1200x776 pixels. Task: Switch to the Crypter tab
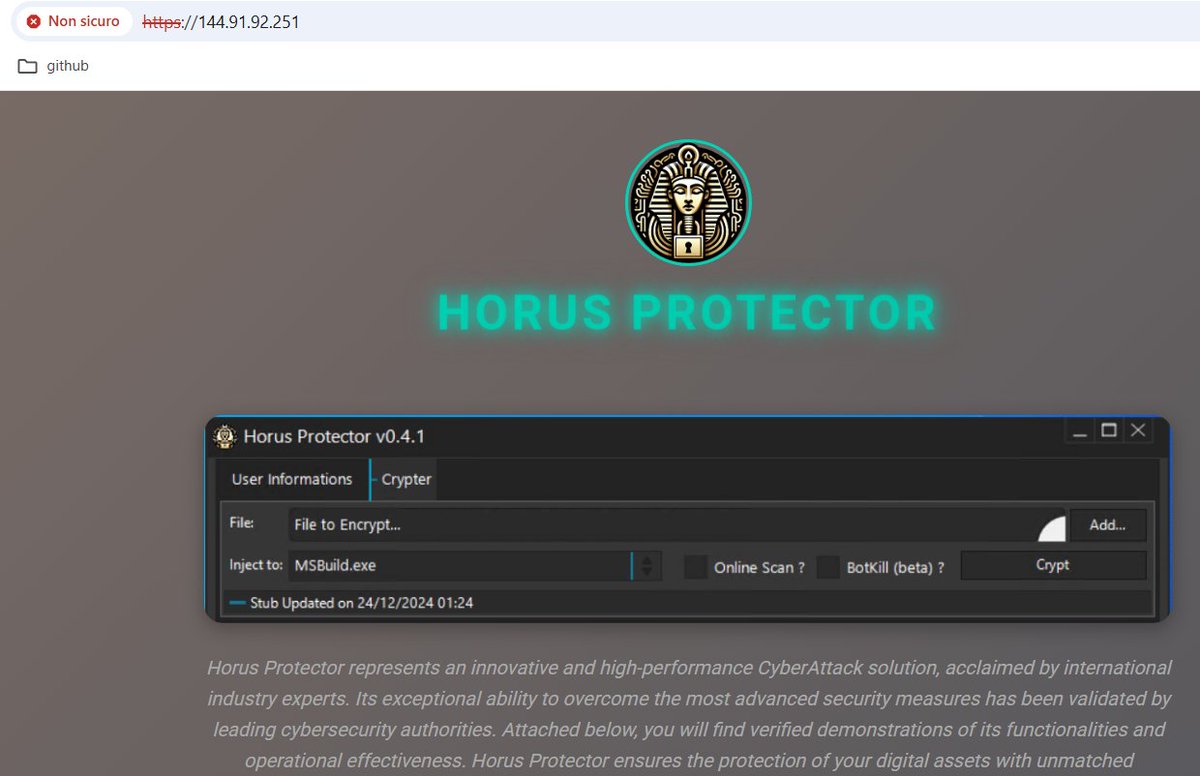pos(404,479)
